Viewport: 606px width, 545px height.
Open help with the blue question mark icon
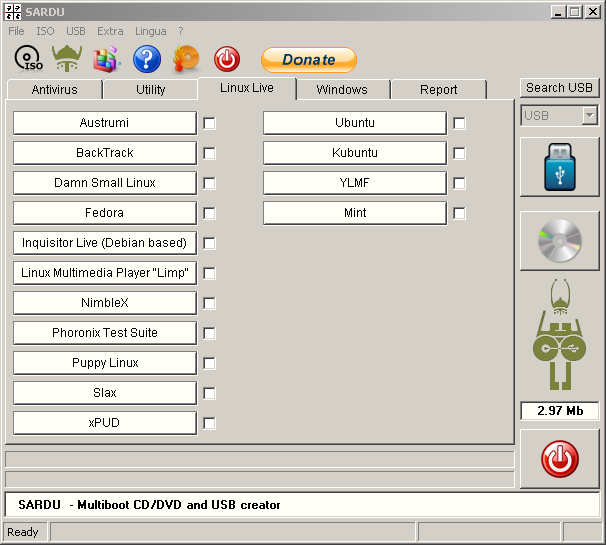[x=147, y=59]
